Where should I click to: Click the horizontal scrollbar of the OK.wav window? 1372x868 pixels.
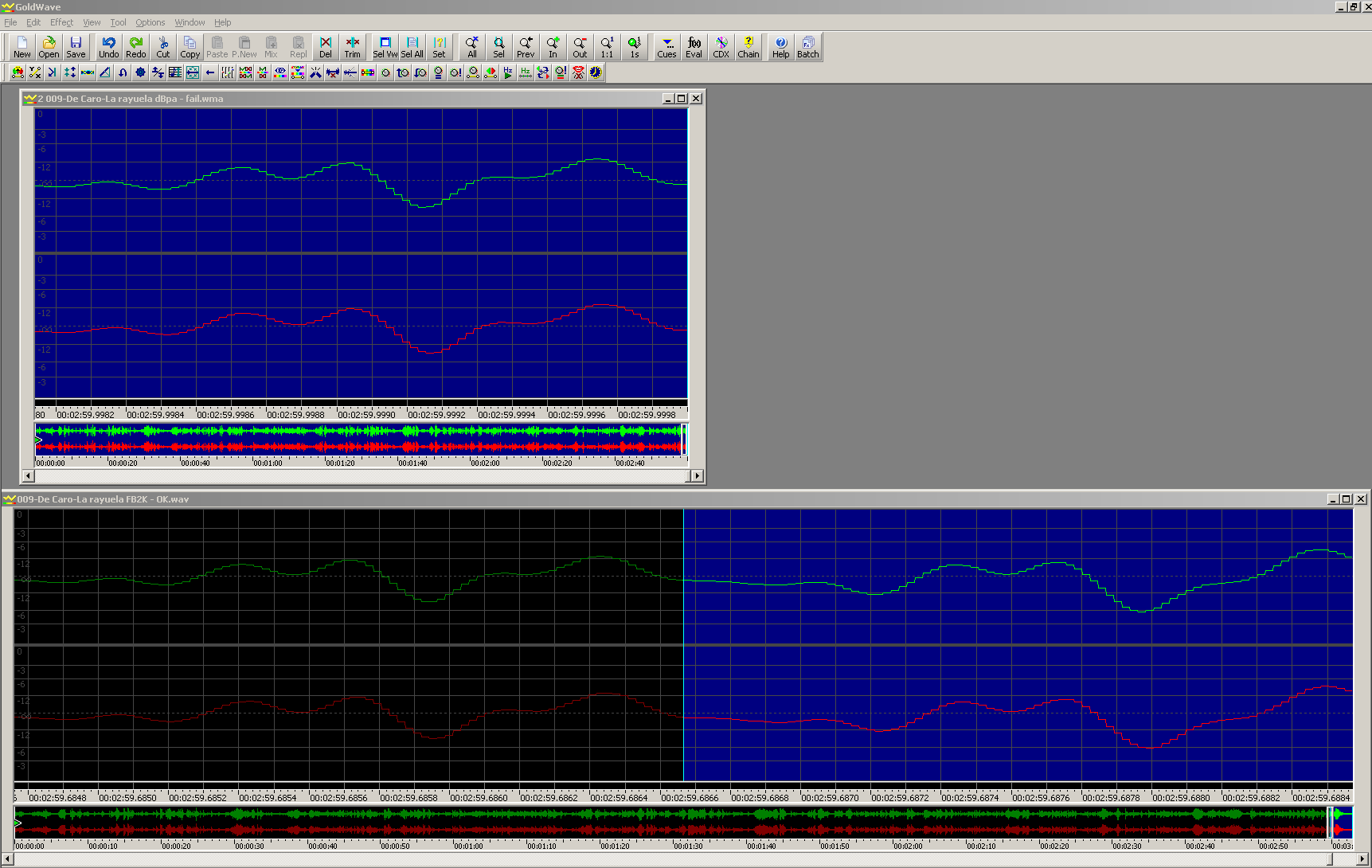669,858
